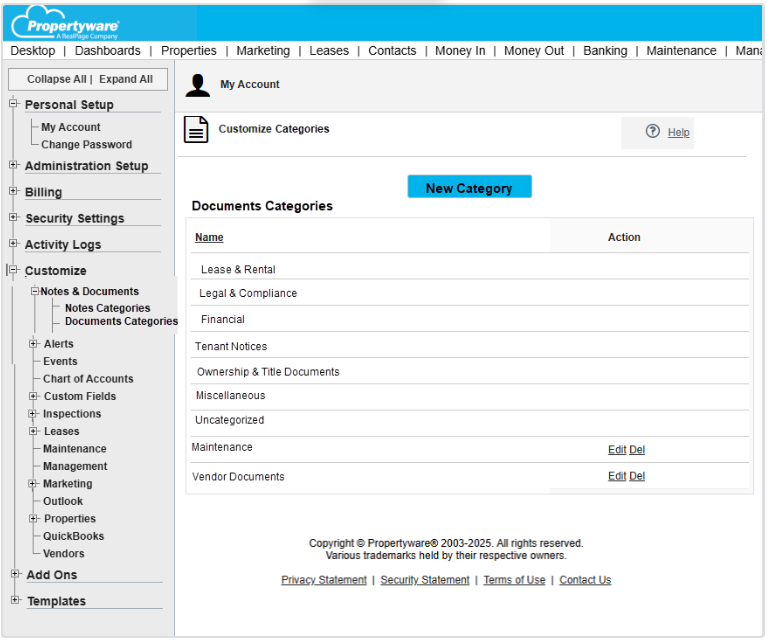This screenshot has width=767, height=640.
Task: Open the Money In menu
Action: click(x=460, y=51)
